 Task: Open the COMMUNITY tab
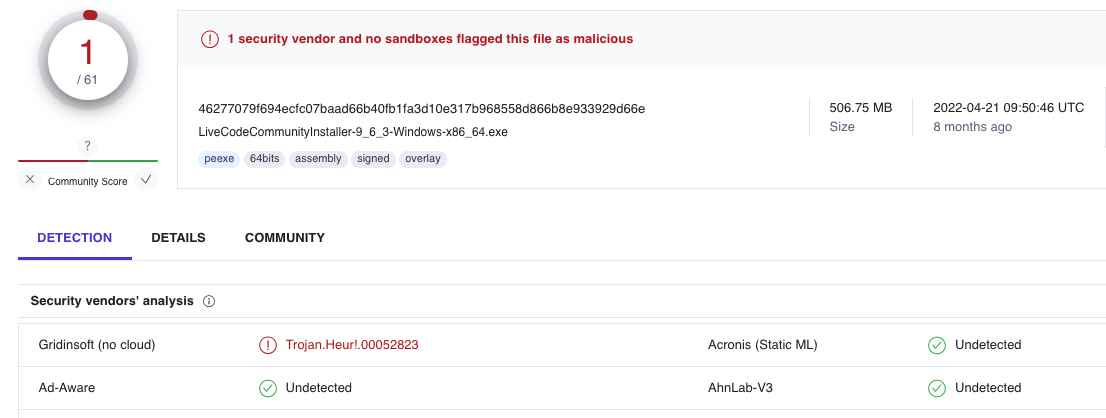[285, 238]
